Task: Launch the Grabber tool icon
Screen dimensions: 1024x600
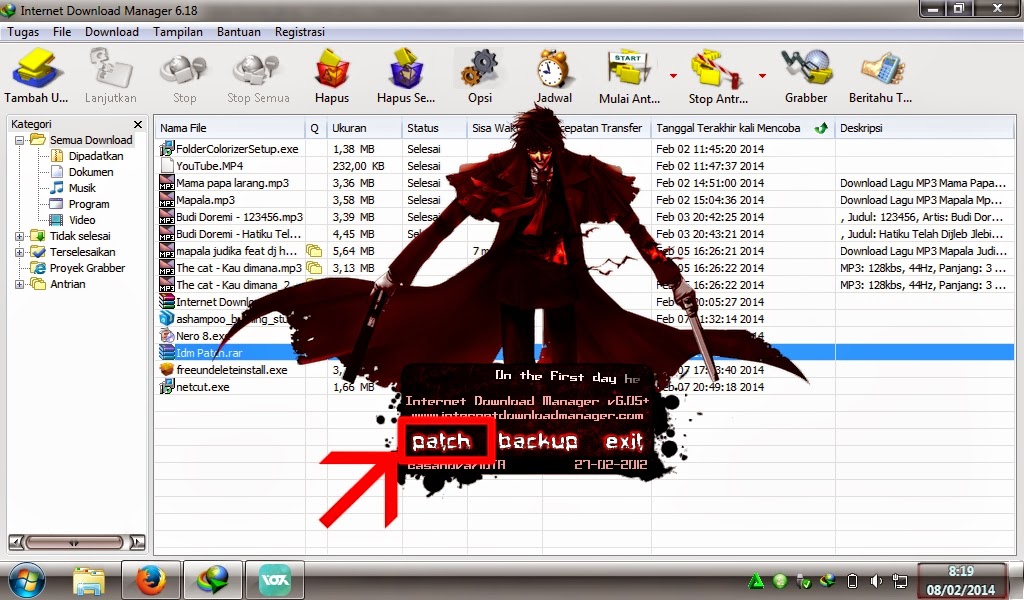Action: click(x=806, y=68)
